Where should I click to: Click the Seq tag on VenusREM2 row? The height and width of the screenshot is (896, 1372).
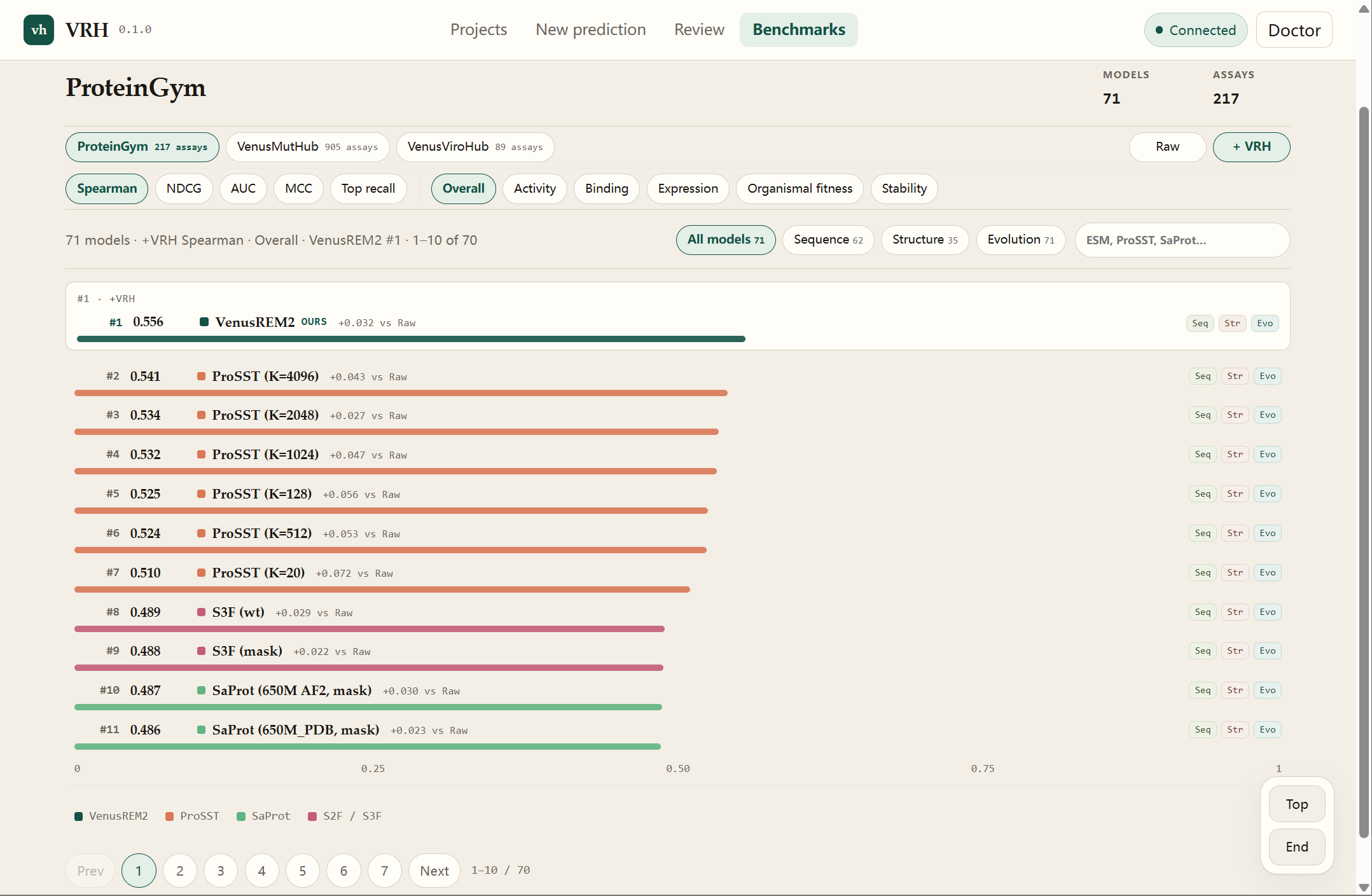point(1200,323)
